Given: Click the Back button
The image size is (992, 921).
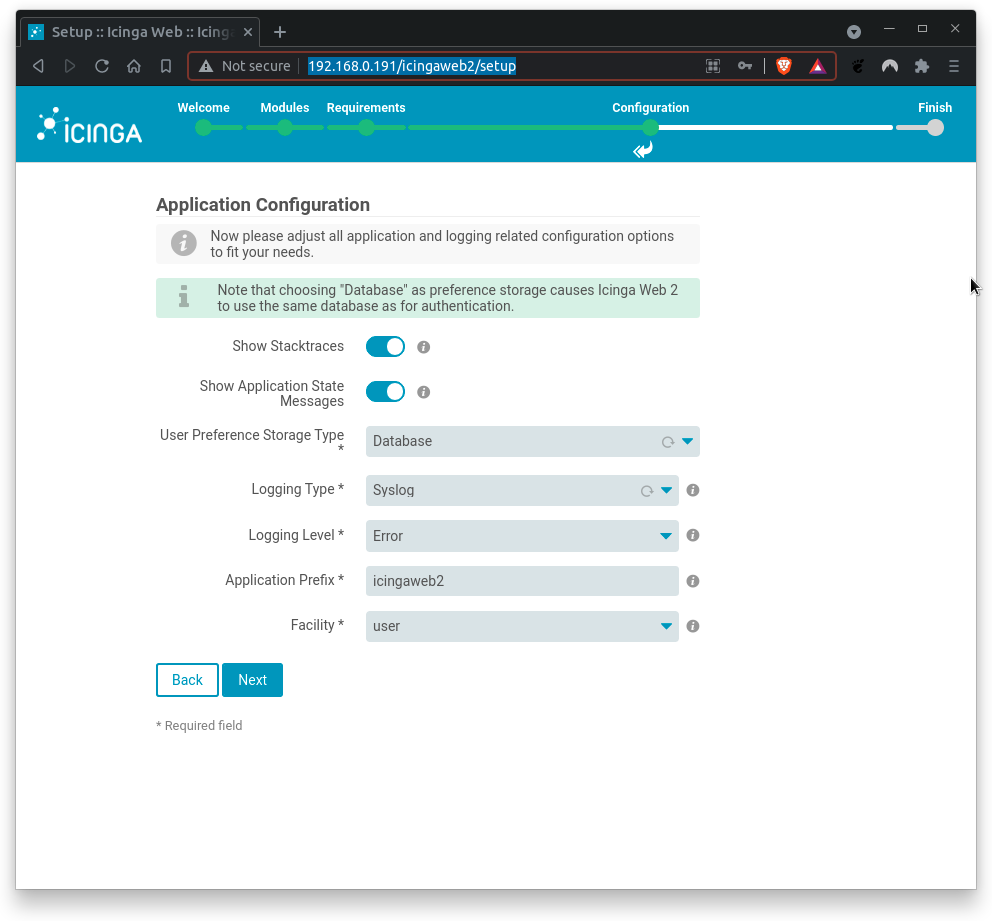Looking at the screenshot, I should tap(187, 679).
